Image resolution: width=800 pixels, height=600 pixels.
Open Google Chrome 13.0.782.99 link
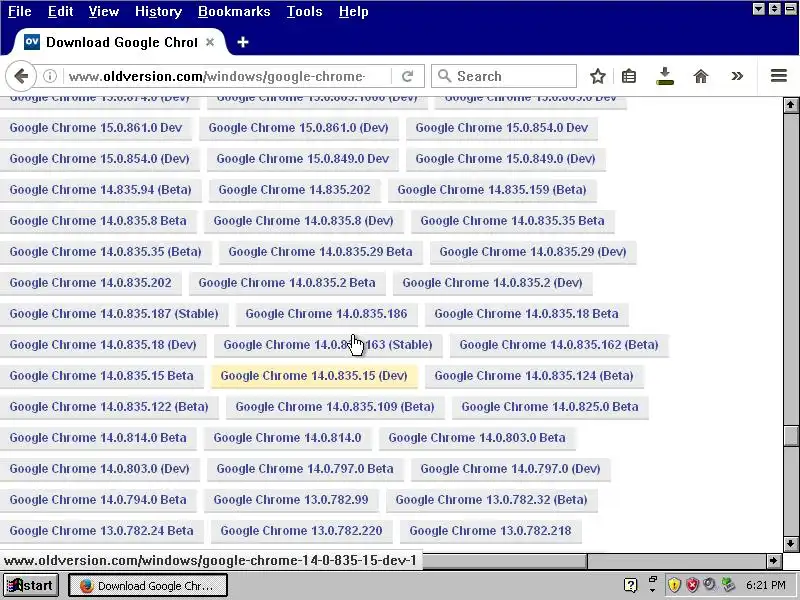point(291,500)
